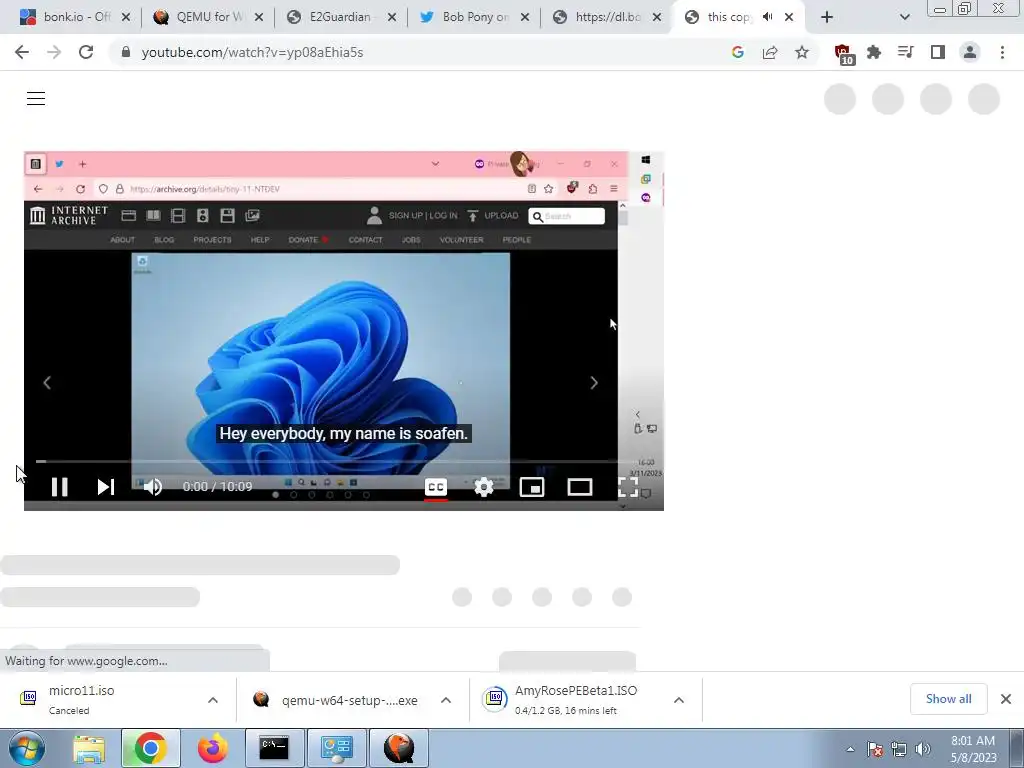Screen dimensions: 1024x768
Task: Mute the video player volume
Action: pyautogui.click(x=153, y=487)
